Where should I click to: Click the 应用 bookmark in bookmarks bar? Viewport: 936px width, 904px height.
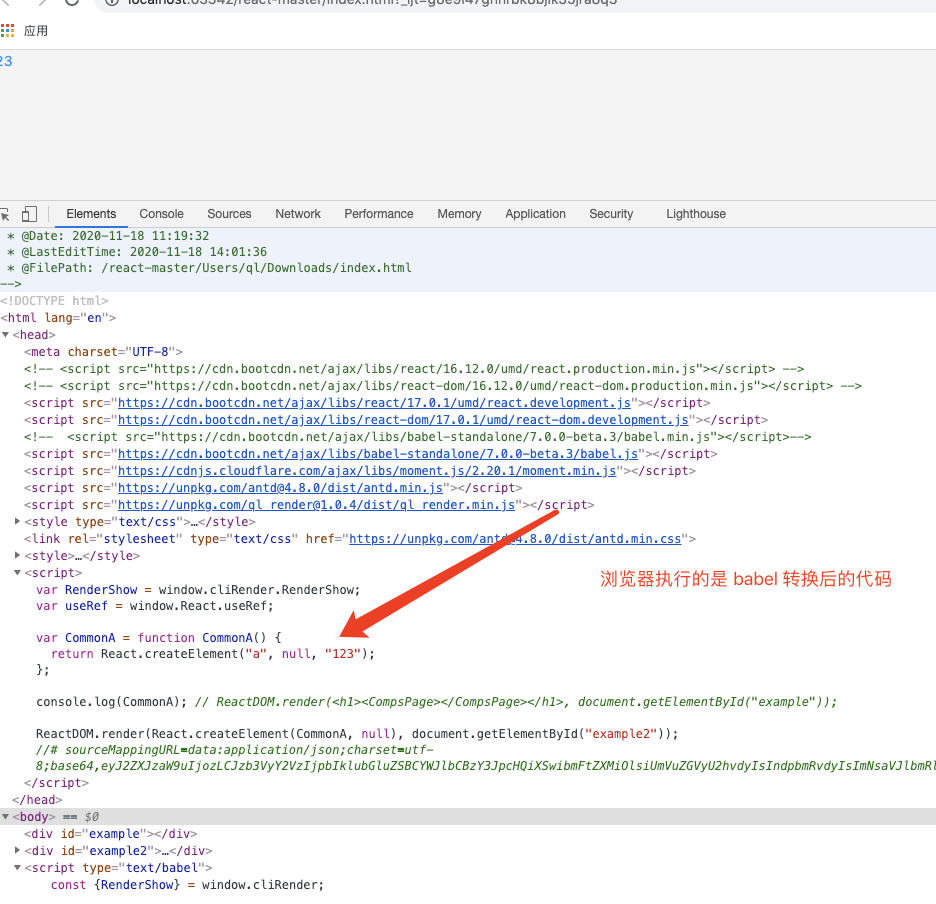point(36,30)
